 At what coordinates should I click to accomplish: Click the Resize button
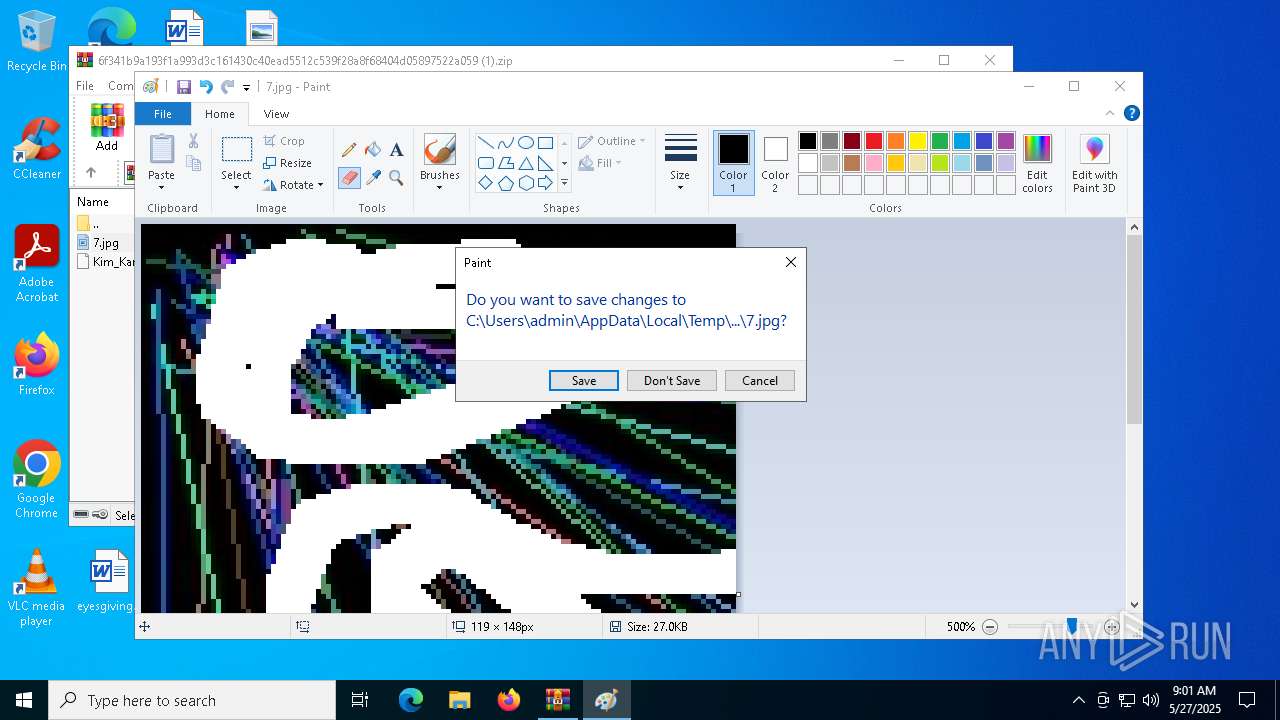288,163
